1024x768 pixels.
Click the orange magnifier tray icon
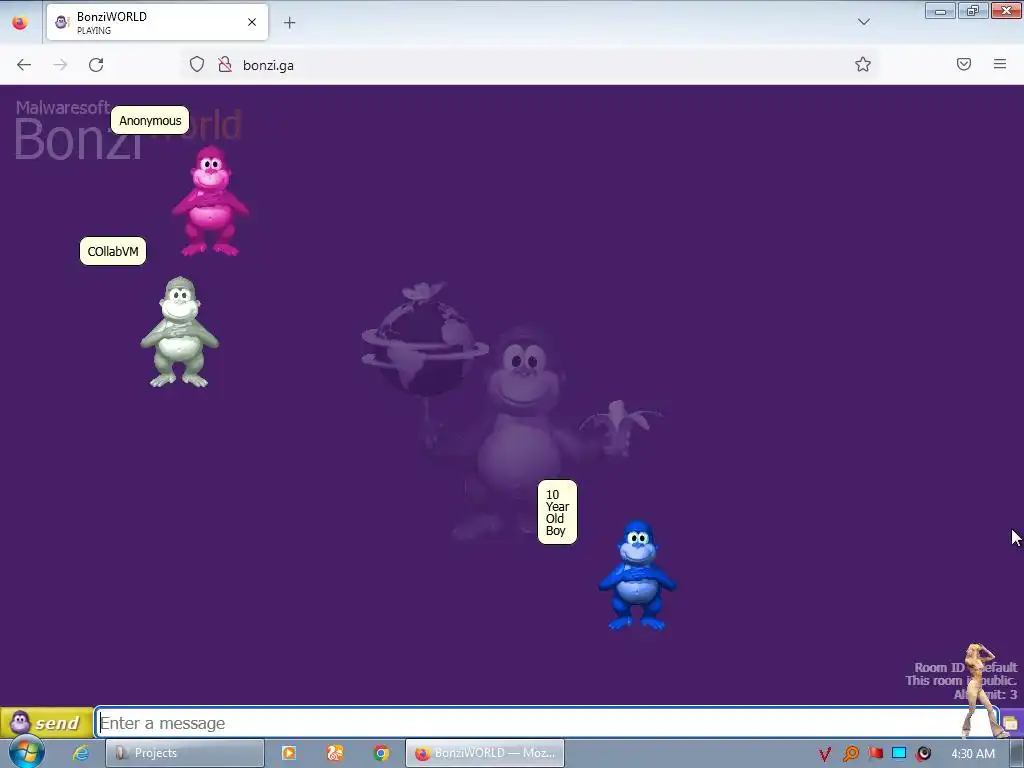tap(850, 754)
